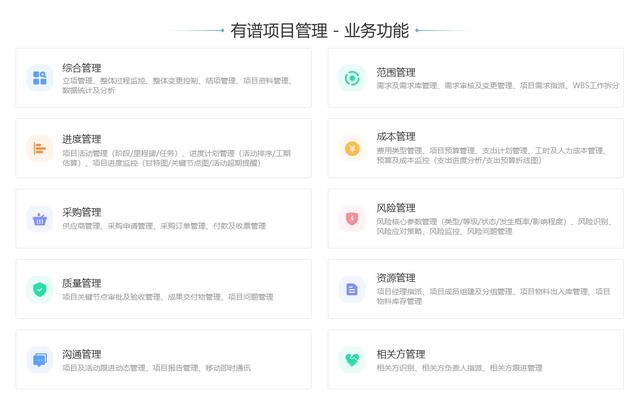The height and width of the screenshot is (405, 640).
Task: Click the 进度管理 description about 项目活动管理
Action: tap(176, 158)
